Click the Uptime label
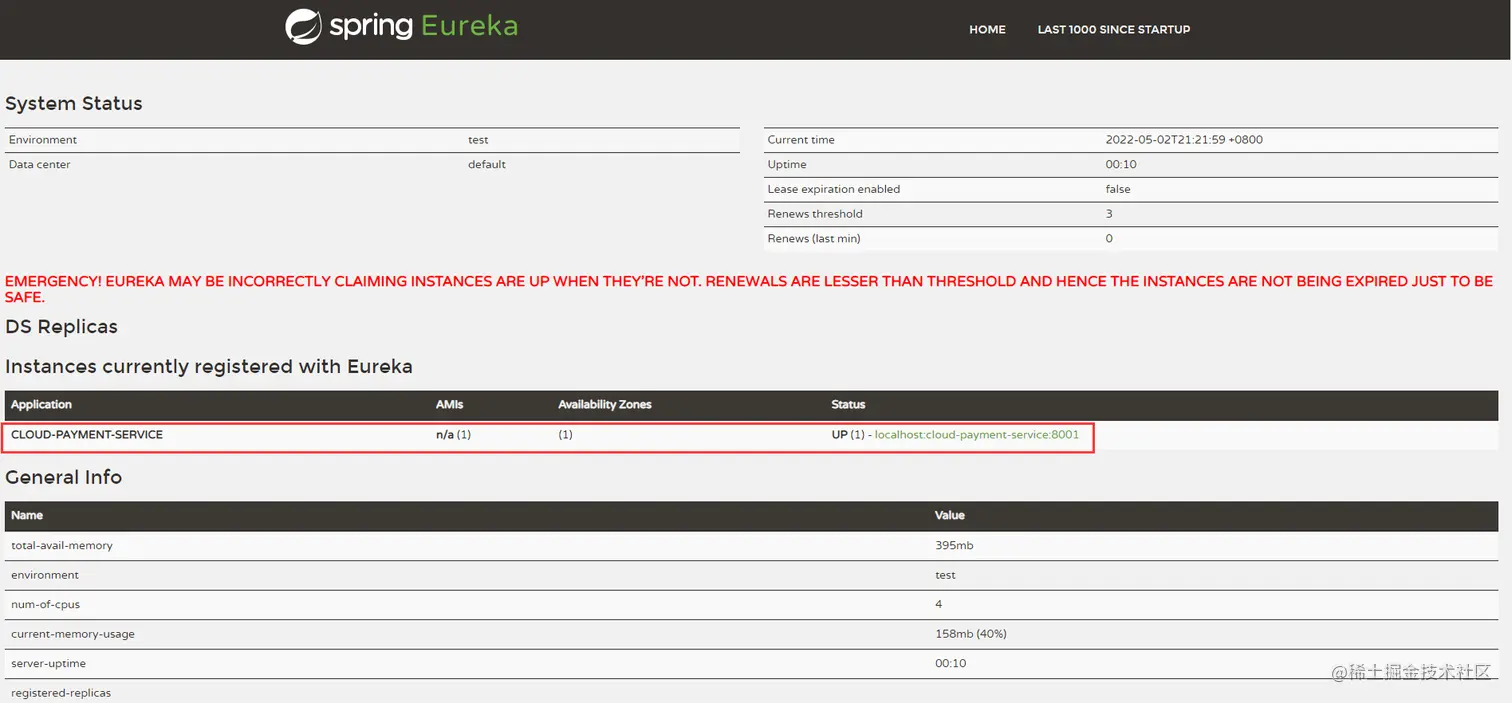Screen dimensions: 1512x703 (x=787, y=164)
